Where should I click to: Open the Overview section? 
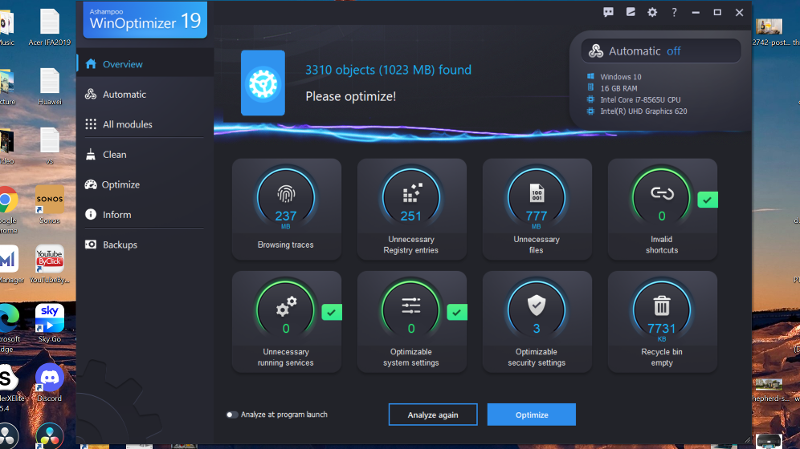tap(145, 64)
